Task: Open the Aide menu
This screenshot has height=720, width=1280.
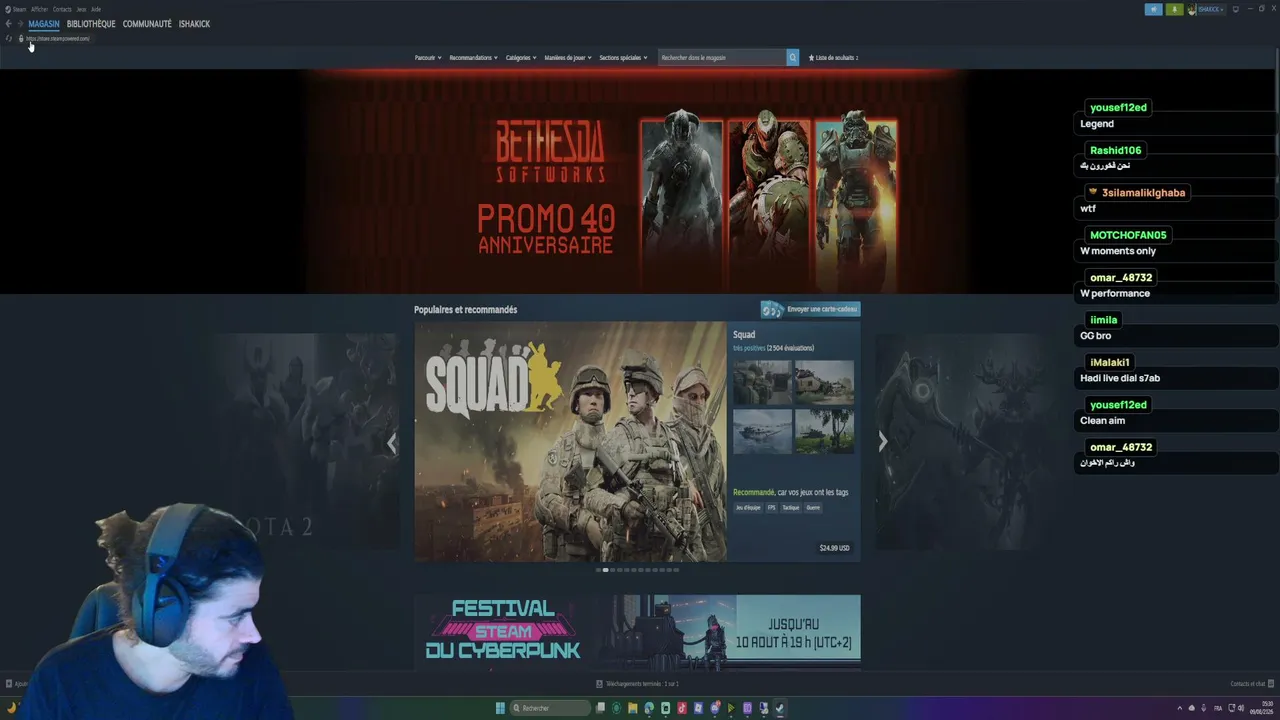Action: click(x=96, y=9)
